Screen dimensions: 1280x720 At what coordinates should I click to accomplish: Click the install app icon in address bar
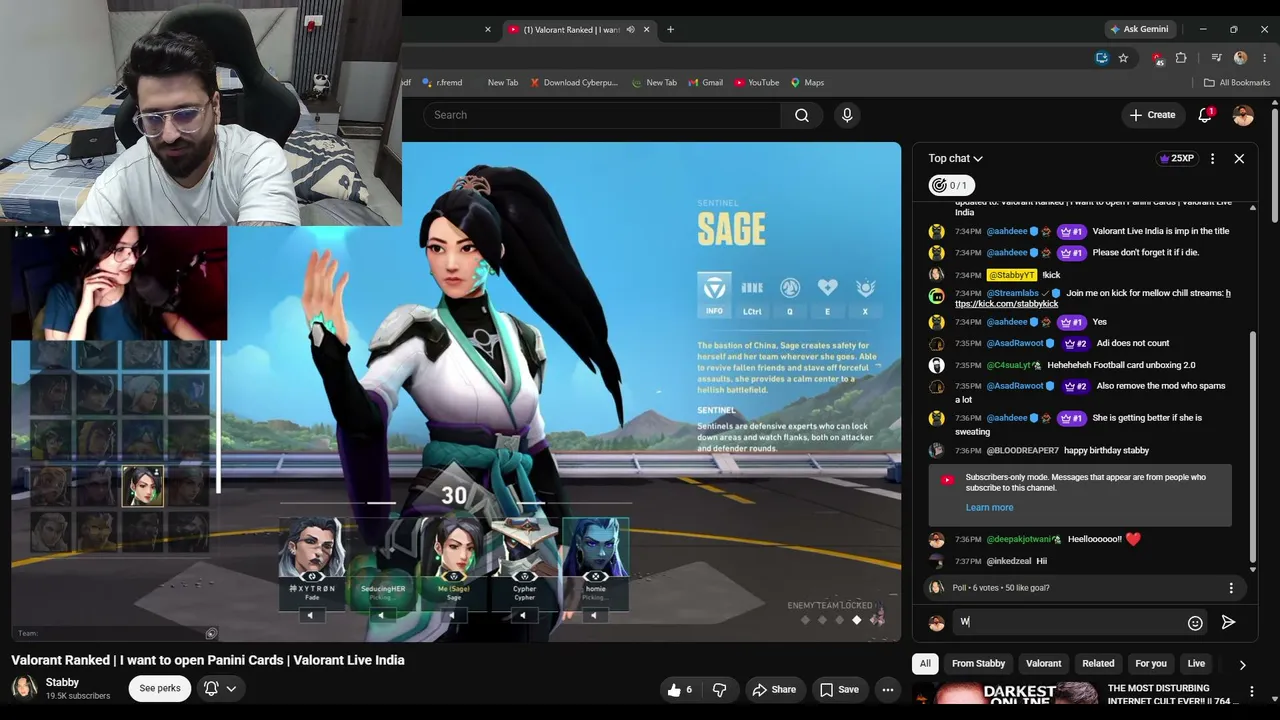pos(1102,58)
